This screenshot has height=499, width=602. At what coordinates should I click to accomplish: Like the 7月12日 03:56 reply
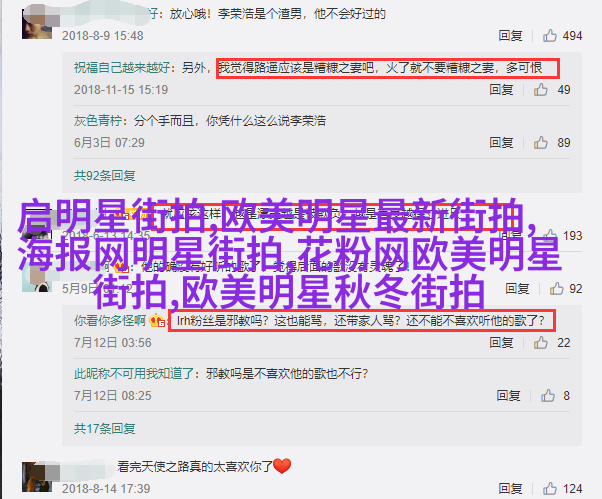point(540,342)
